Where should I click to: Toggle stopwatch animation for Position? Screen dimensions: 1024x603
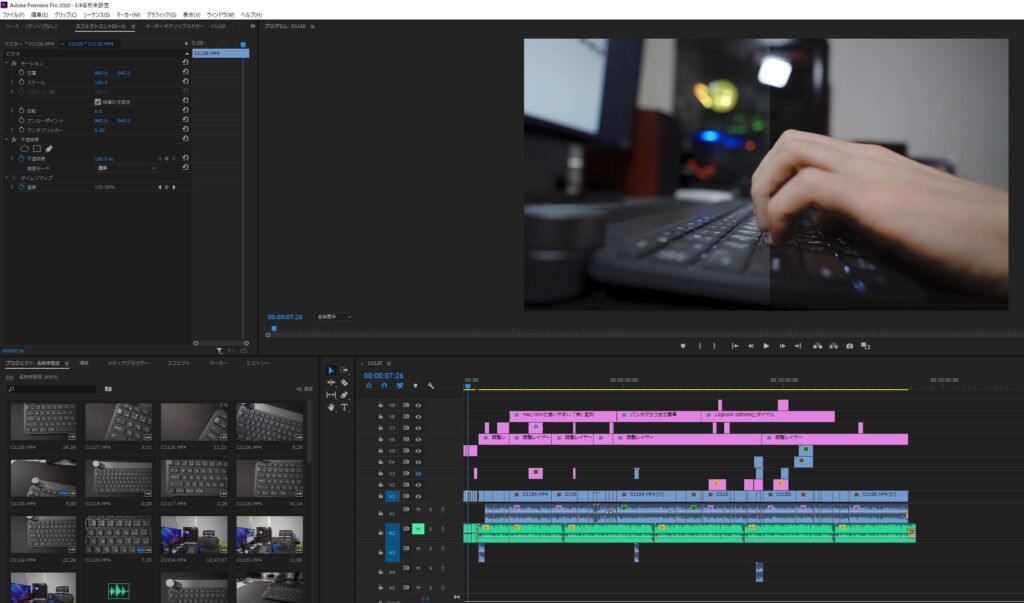[22, 73]
